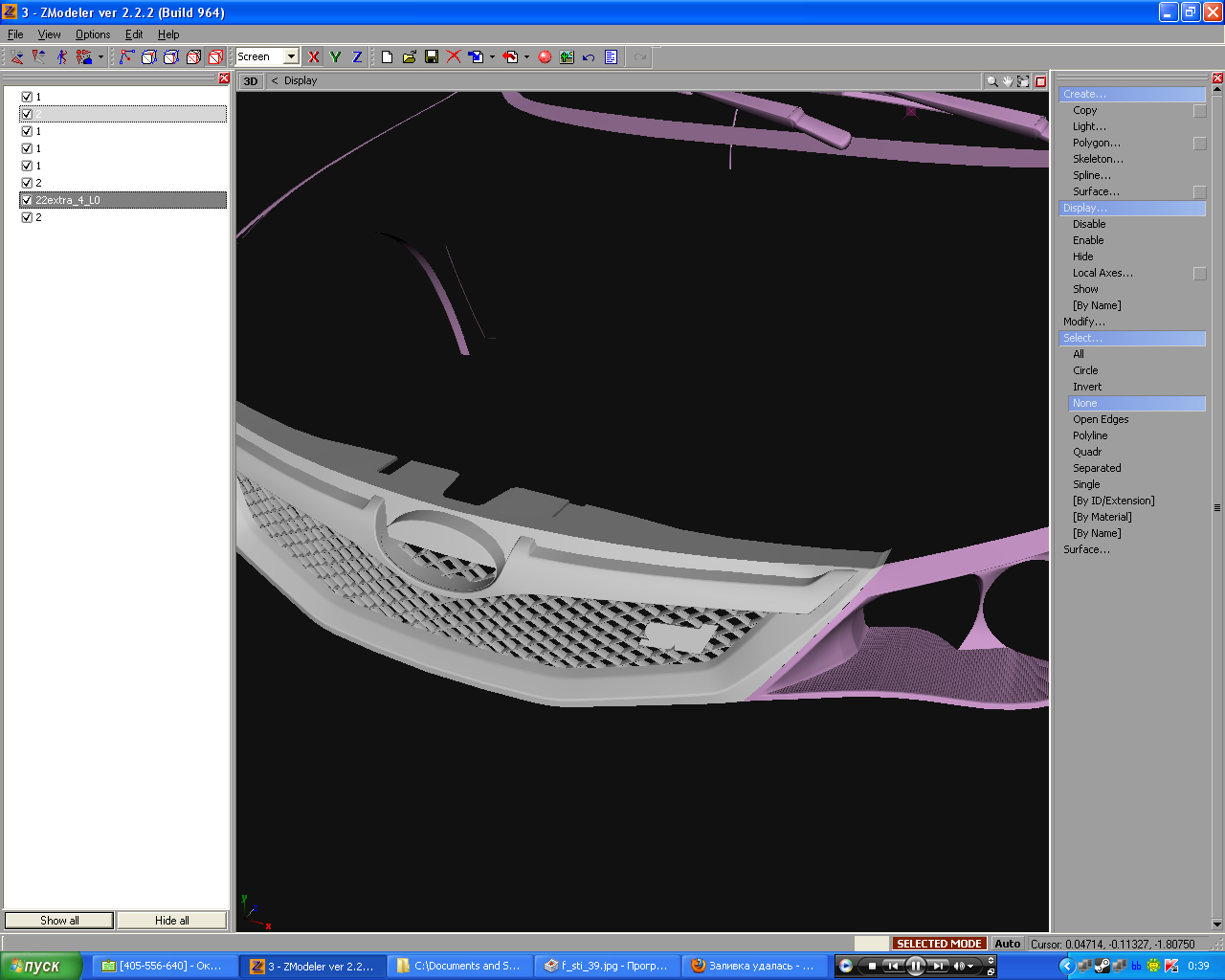Viewport: 1225px width, 980px height.
Task: Open the Options menu
Action: (93, 34)
